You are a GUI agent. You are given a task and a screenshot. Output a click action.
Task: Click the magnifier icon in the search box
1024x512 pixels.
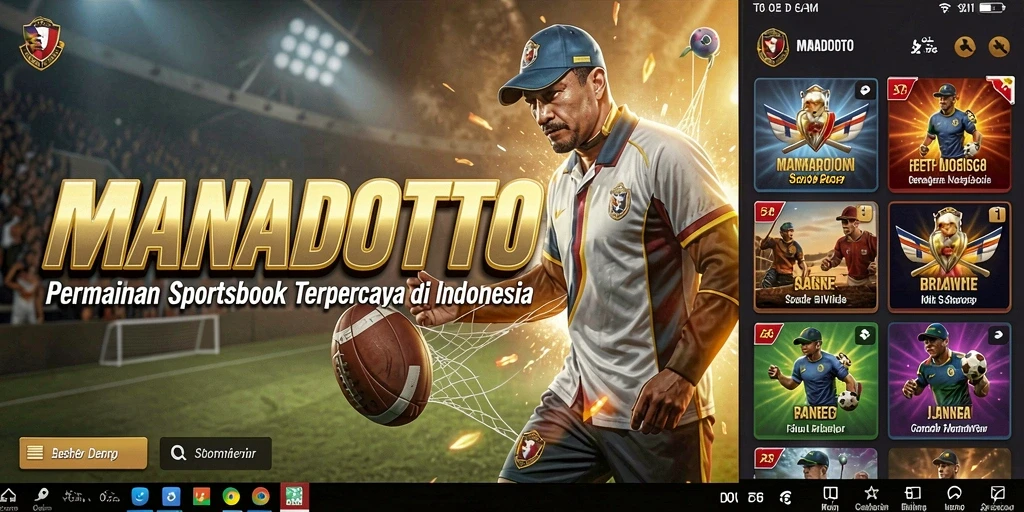(178, 453)
